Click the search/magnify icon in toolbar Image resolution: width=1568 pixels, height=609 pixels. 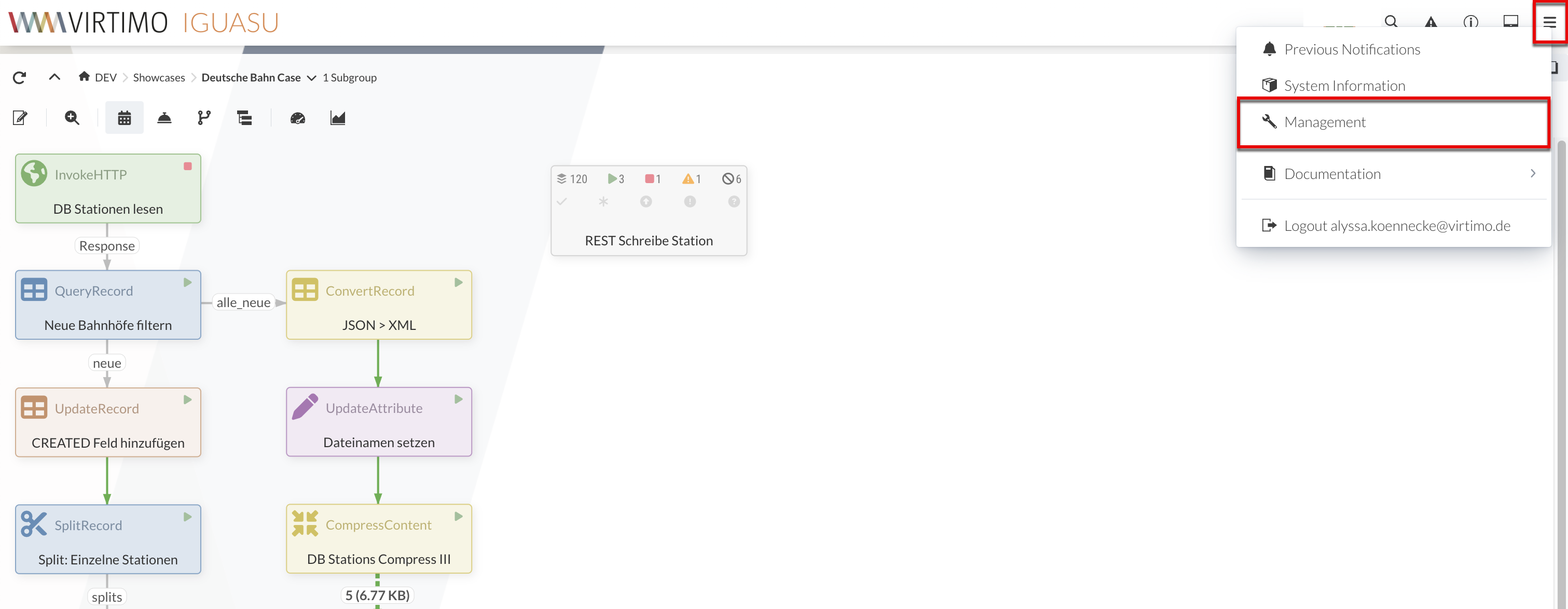[x=71, y=118]
